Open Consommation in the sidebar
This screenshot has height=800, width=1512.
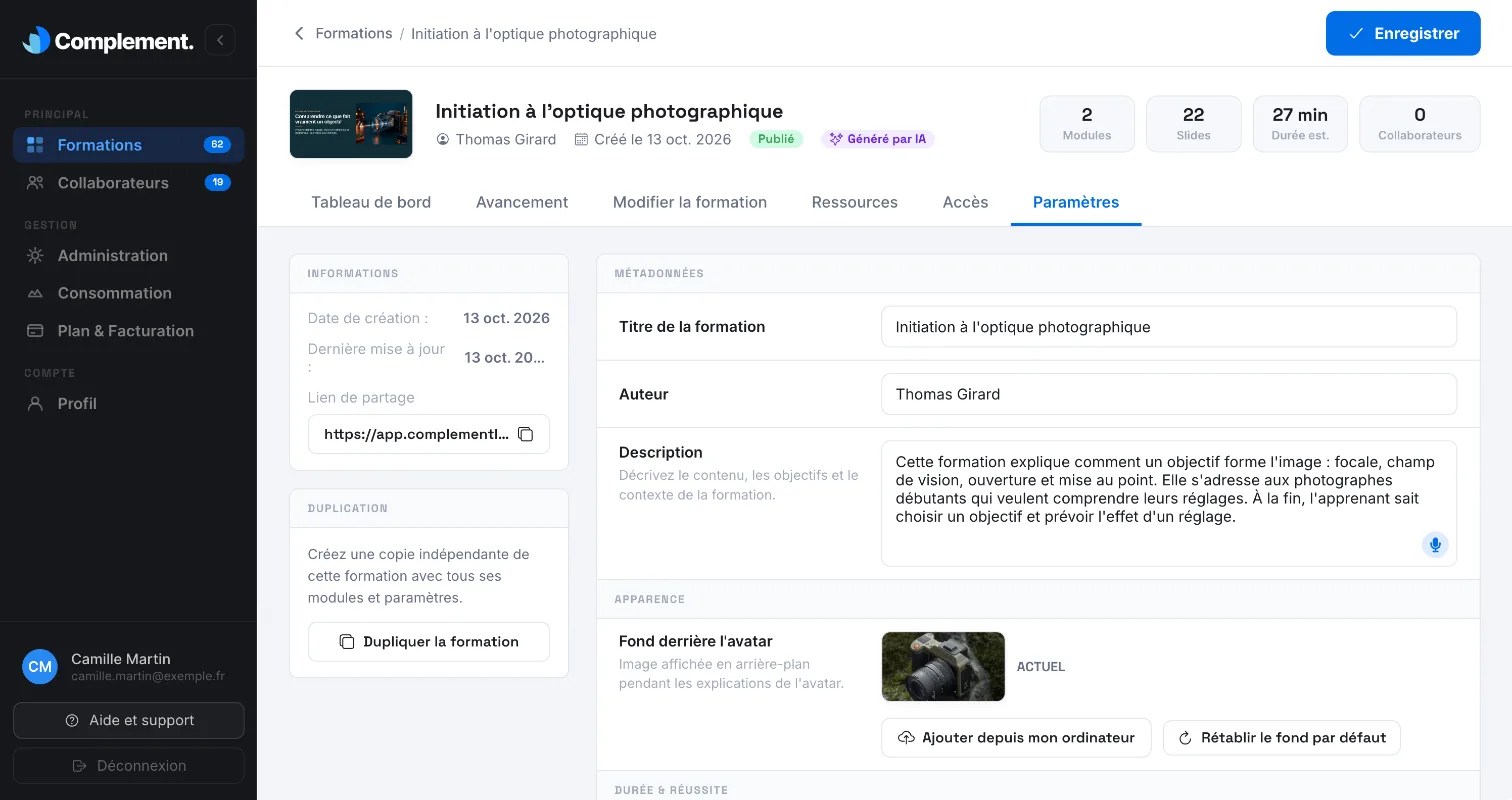coord(128,293)
